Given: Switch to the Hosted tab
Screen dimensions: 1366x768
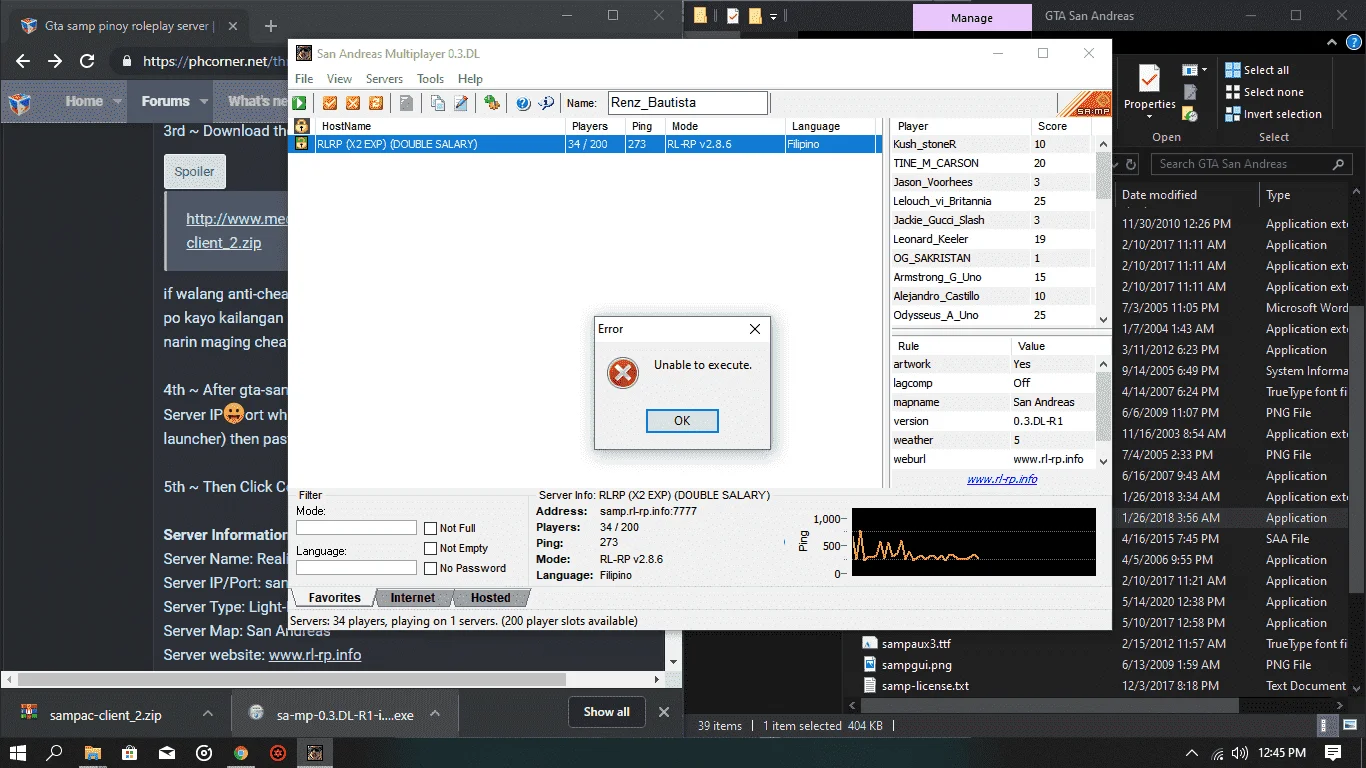Looking at the screenshot, I should [490, 598].
